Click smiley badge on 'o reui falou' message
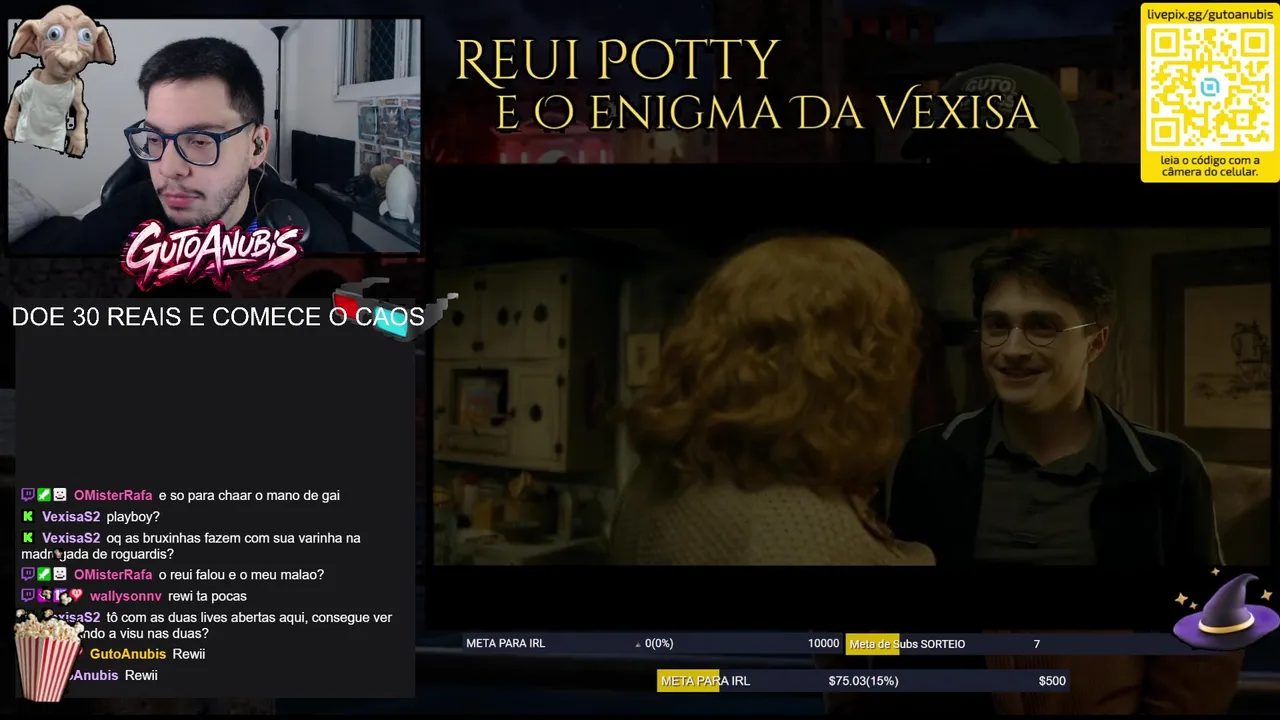This screenshot has height=720, width=1280. (x=60, y=575)
